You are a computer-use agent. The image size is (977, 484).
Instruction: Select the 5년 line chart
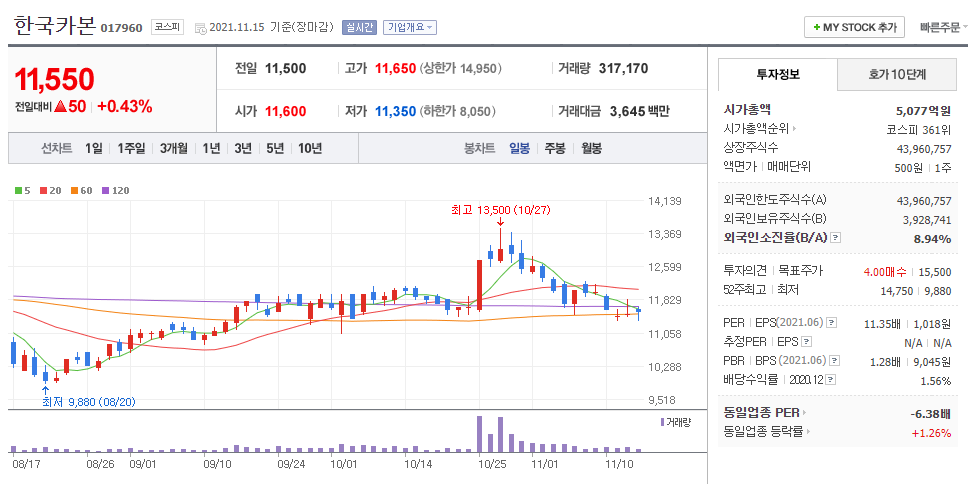click(x=275, y=149)
